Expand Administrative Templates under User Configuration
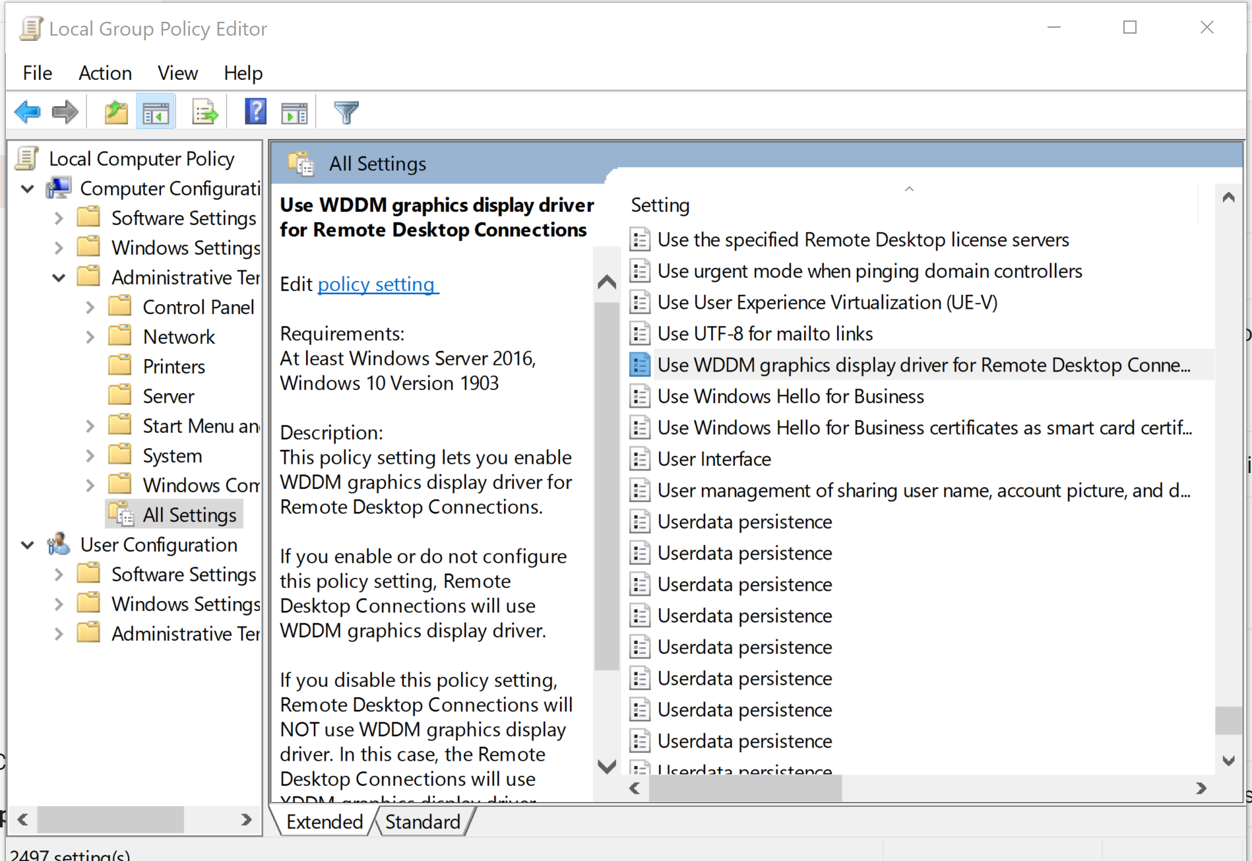The image size is (1252, 861). [59, 633]
